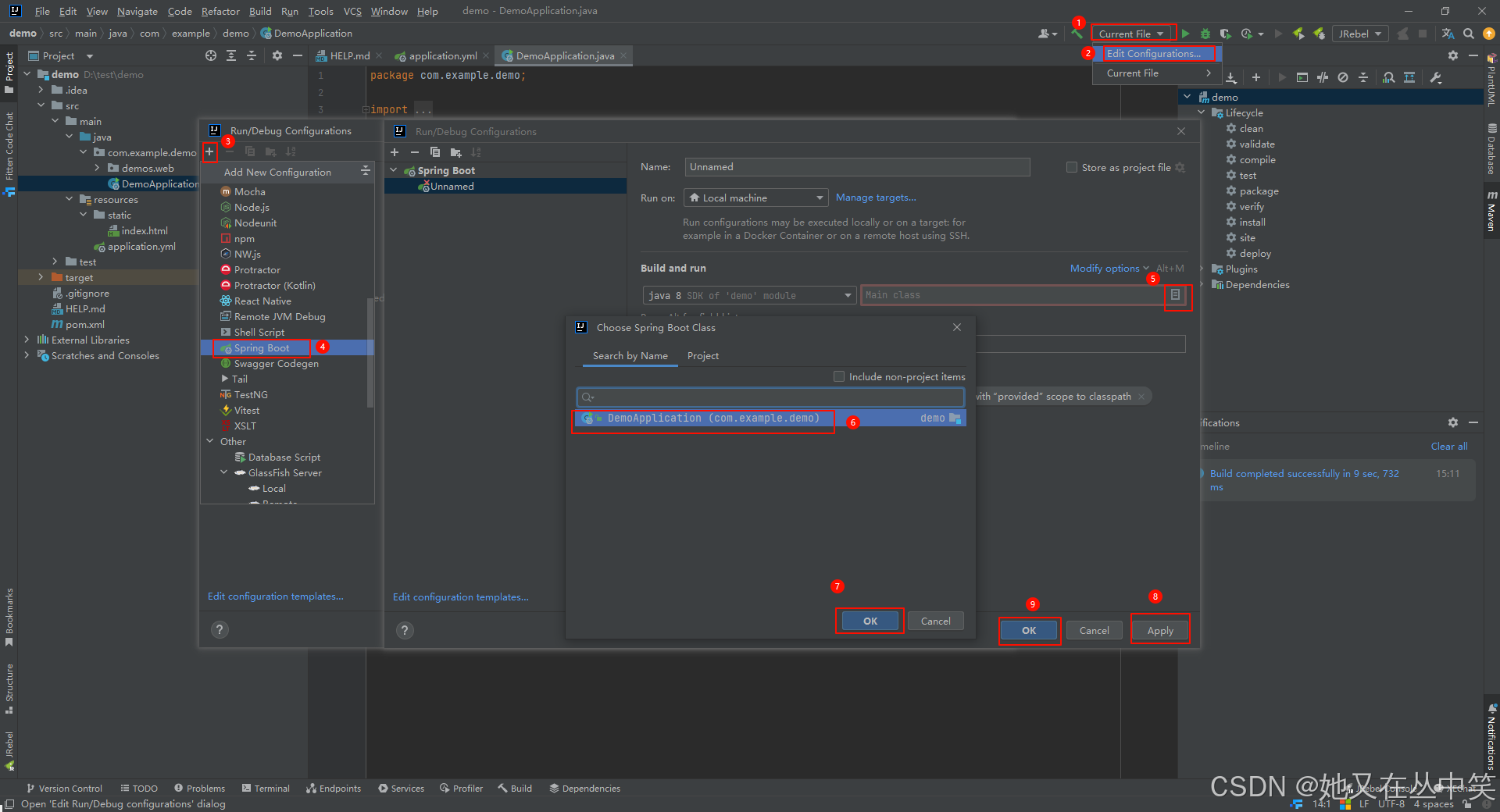Click Copy Configuration icon in right dialog
The height and width of the screenshot is (812, 1500).
tap(435, 152)
